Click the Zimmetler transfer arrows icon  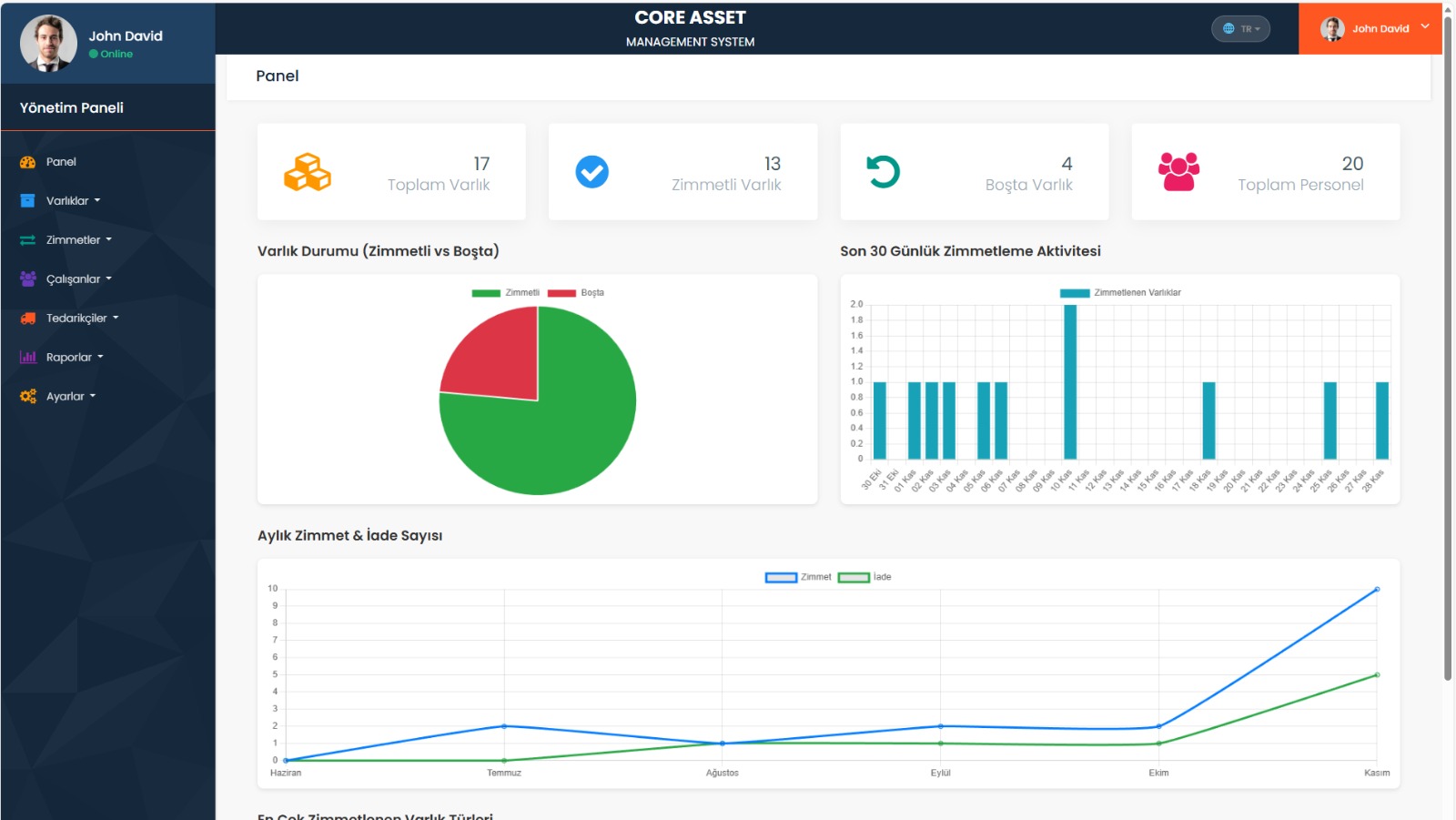(x=27, y=240)
